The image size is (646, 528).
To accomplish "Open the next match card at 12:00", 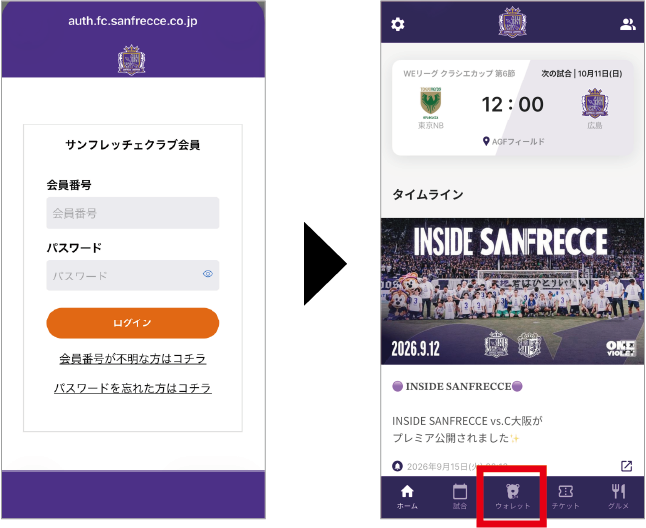I will click(513, 108).
